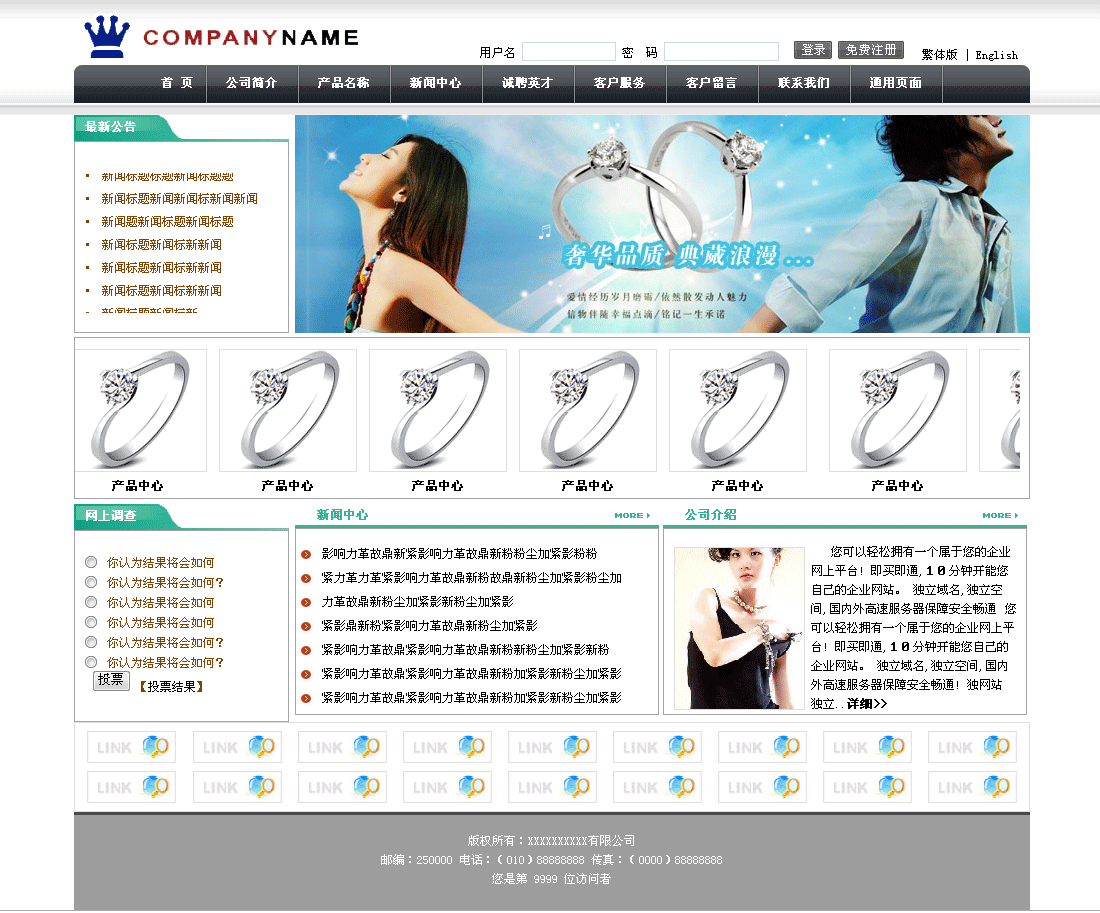Click the woman photo in 公司介绍 section
This screenshot has height=913, width=1100.
(739, 628)
